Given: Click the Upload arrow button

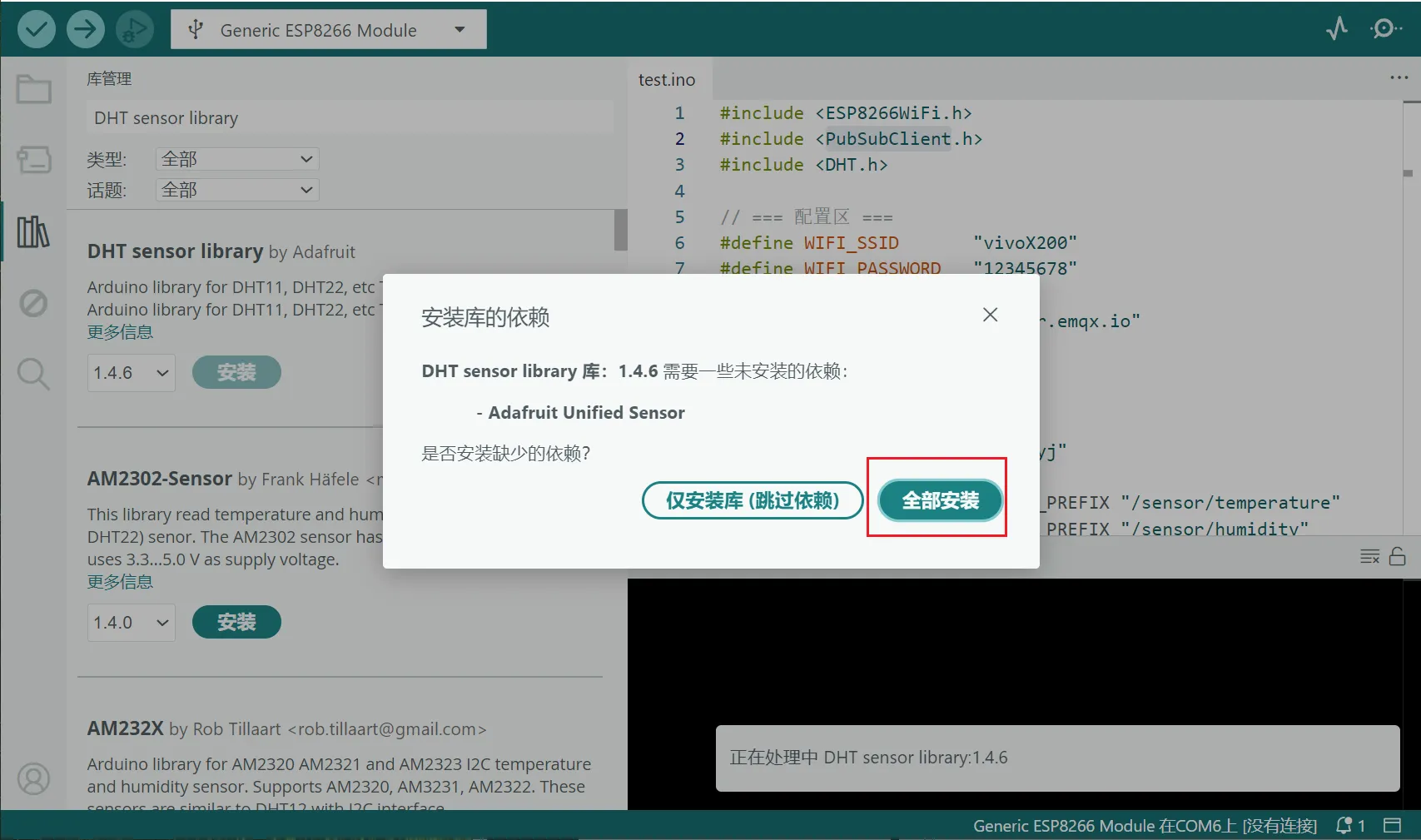Looking at the screenshot, I should click(85, 30).
